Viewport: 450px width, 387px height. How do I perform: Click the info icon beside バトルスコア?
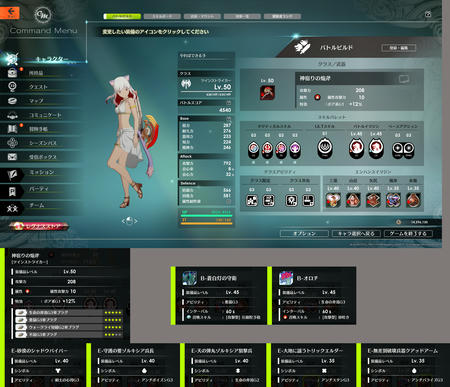coord(229,103)
